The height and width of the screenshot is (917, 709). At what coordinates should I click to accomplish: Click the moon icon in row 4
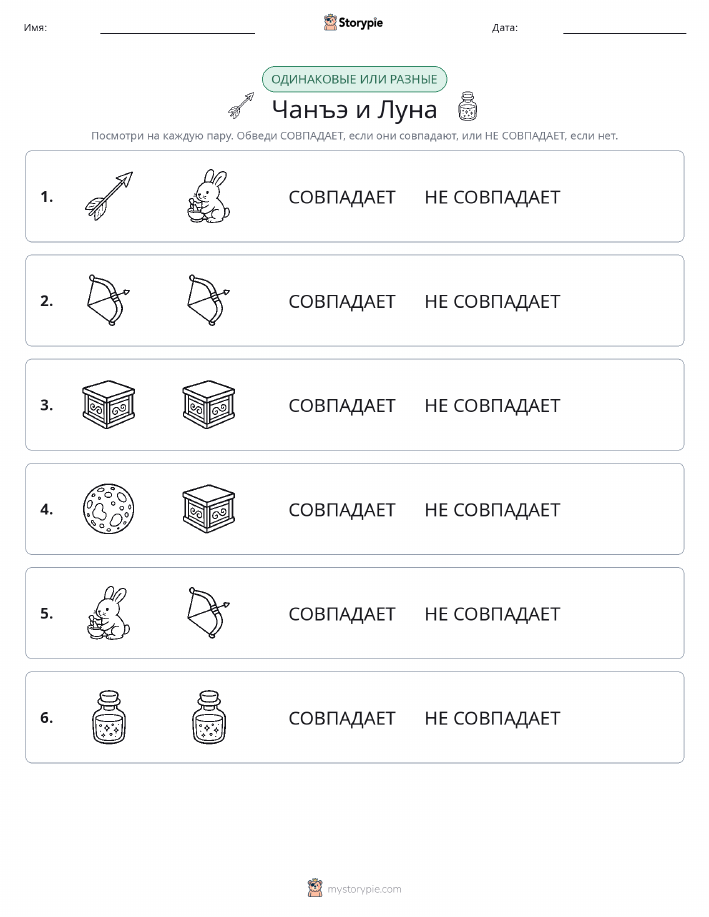[109, 509]
